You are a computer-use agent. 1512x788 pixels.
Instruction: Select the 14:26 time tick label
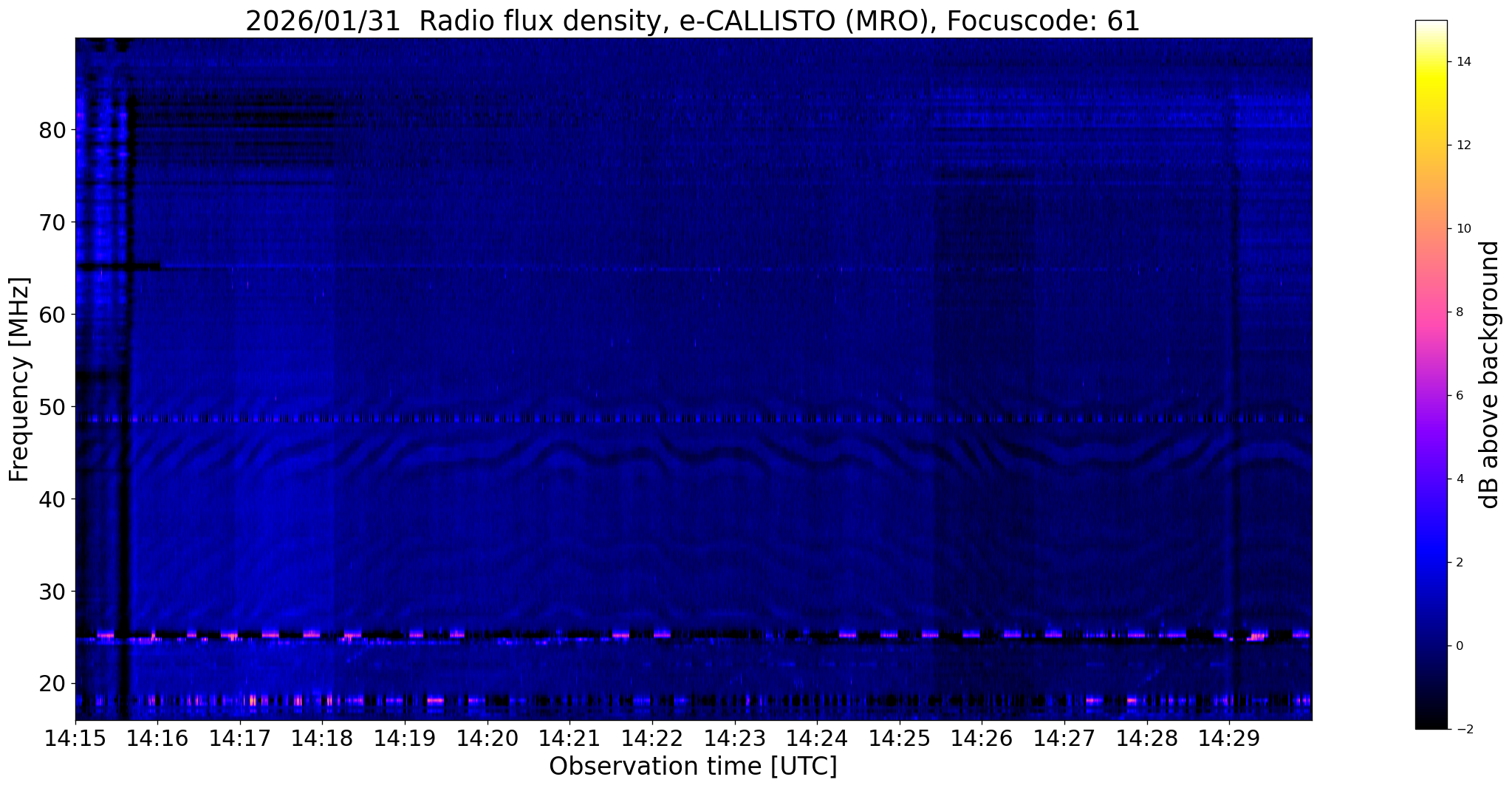[982, 738]
